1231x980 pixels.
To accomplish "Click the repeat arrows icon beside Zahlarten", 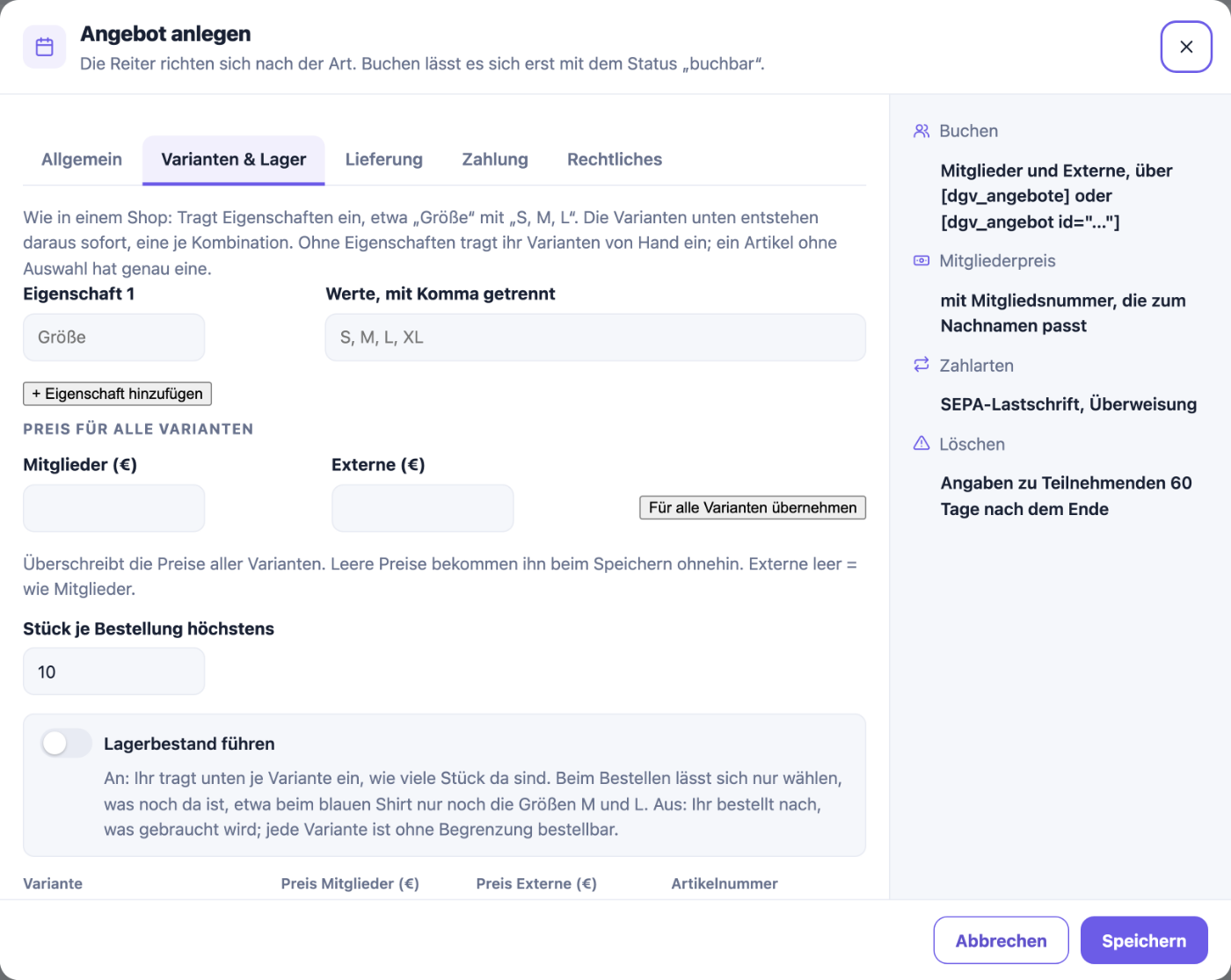I will click(x=921, y=365).
